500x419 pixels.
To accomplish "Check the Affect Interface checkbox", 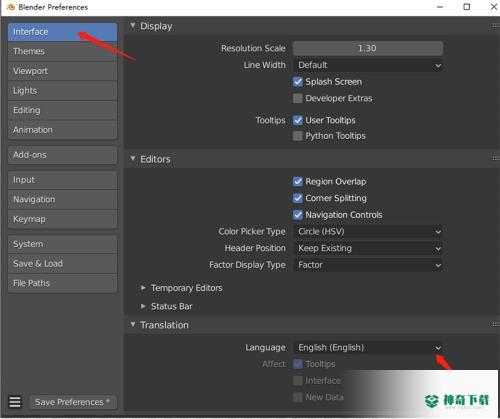I will [298, 381].
